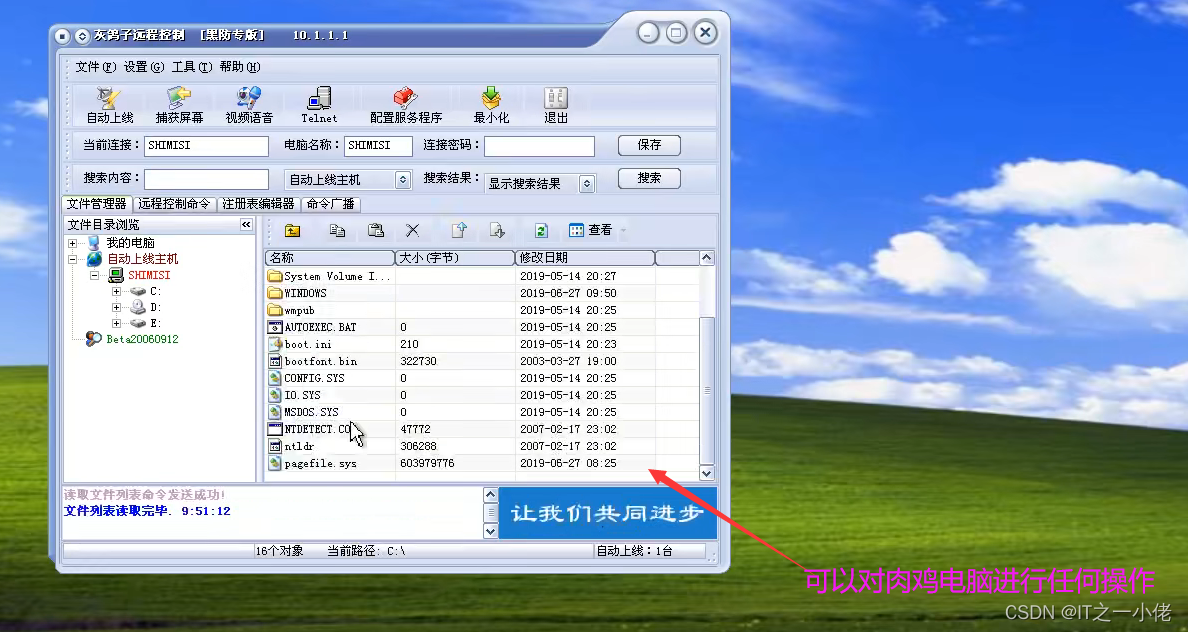Screen dimensions: 1188x632
Task: Open 配置服务程序 server configuration
Action: (405, 105)
